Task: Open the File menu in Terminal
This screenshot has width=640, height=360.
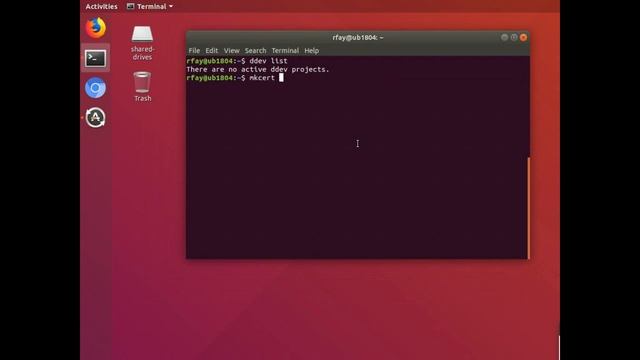Action: 194,51
